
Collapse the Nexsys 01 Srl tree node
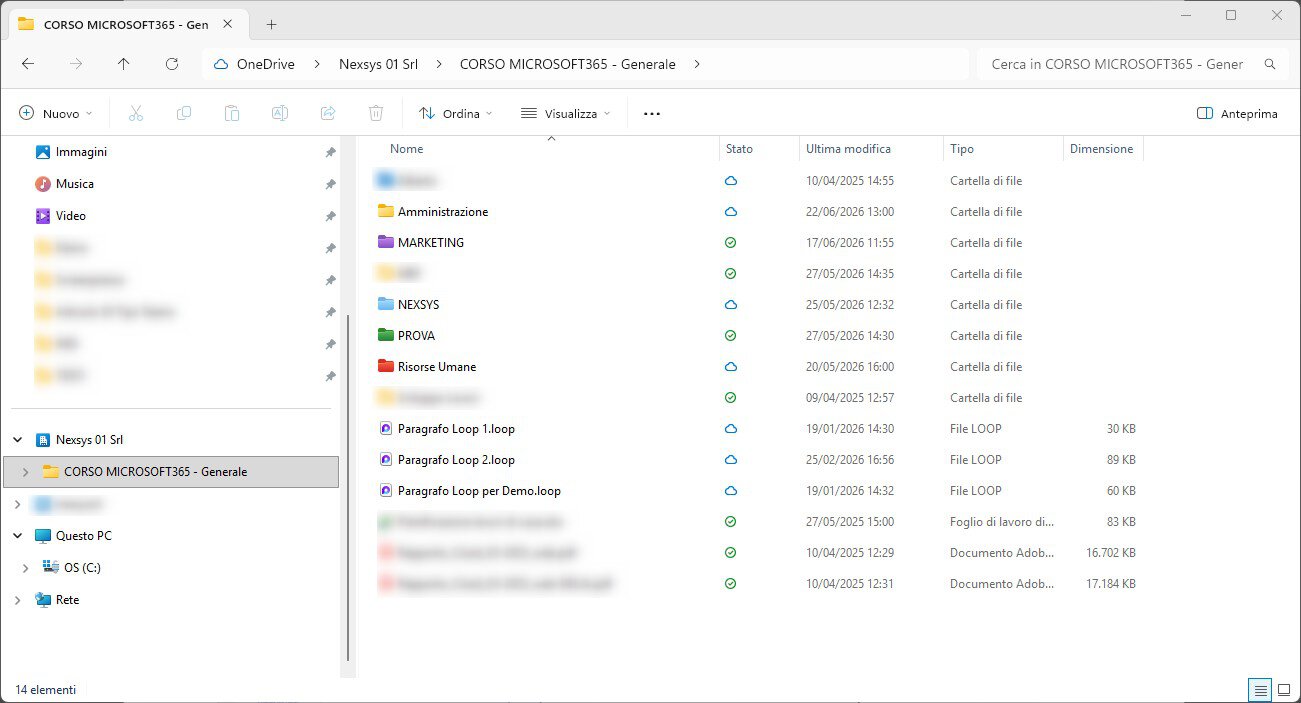tap(18, 440)
